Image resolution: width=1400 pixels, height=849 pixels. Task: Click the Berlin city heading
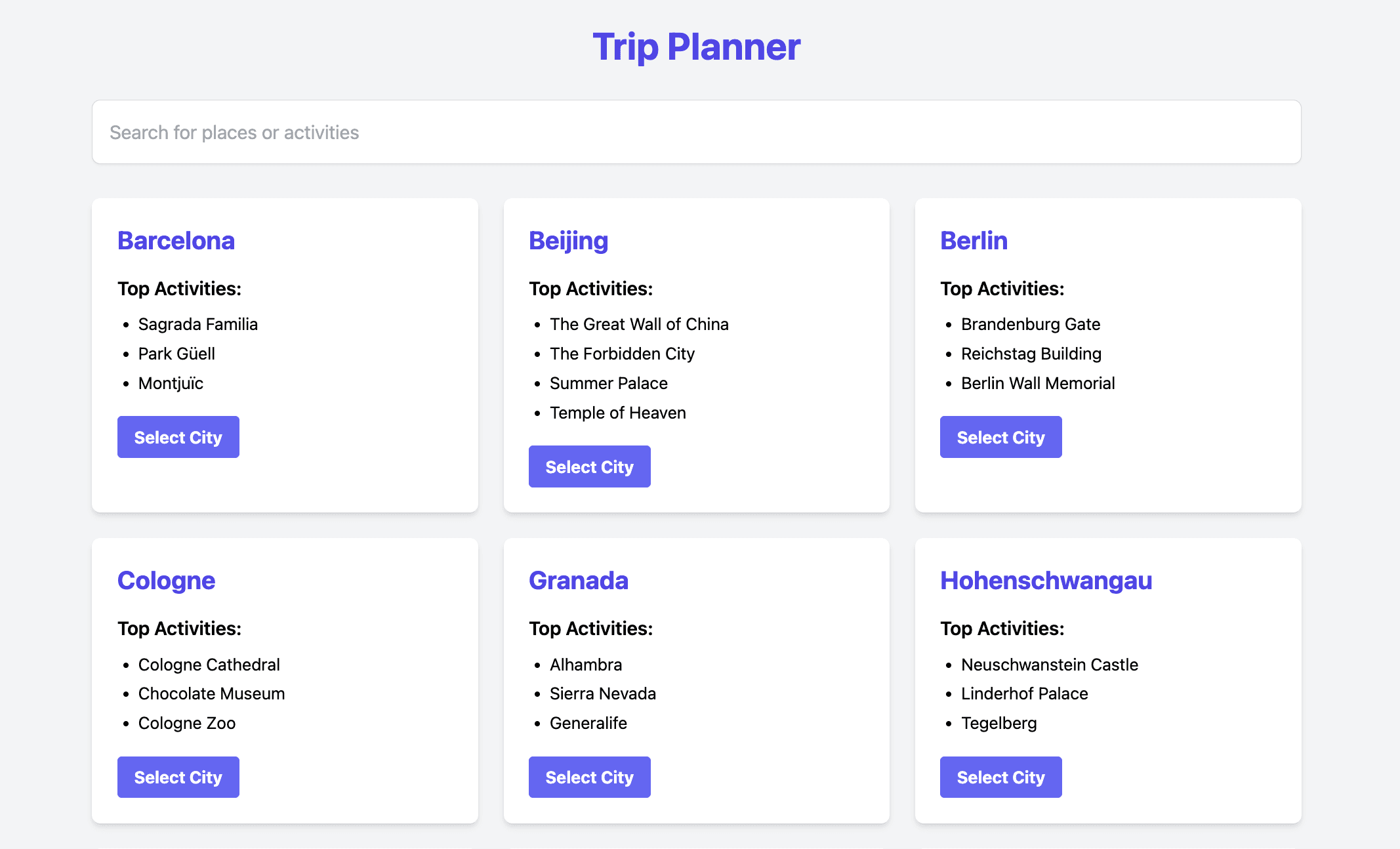click(x=974, y=241)
